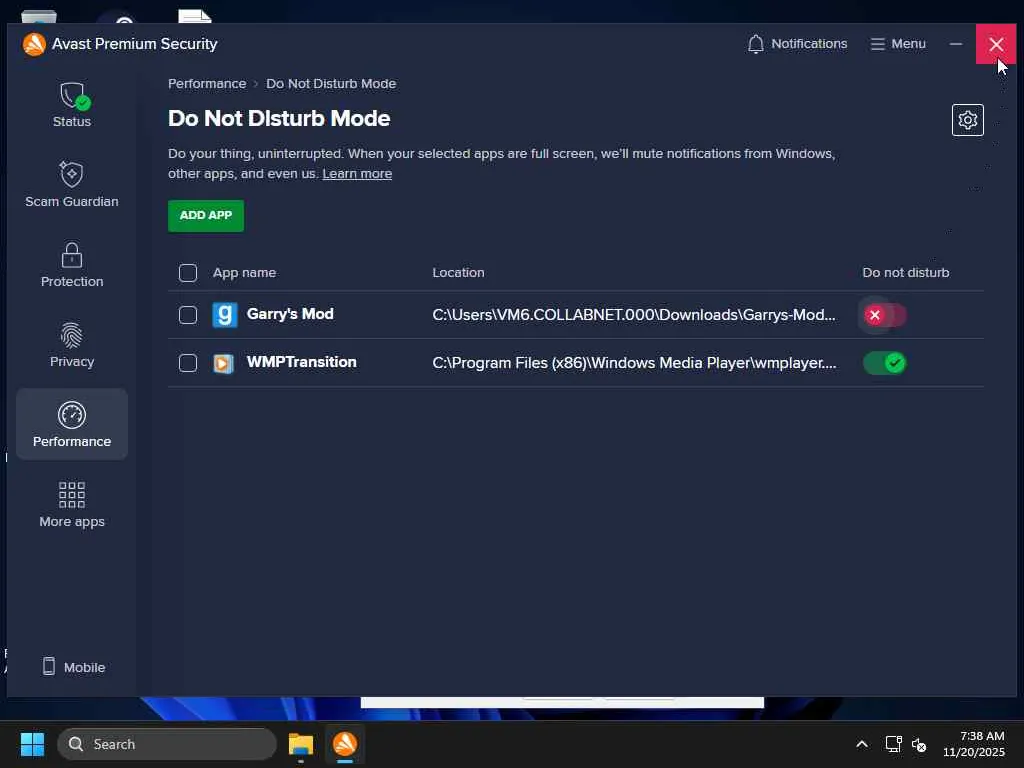Image resolution: width=1024 pixels, height=768 pixels.
Task: Select the Performance sidebar item
Action: click(x=72, y=424)
